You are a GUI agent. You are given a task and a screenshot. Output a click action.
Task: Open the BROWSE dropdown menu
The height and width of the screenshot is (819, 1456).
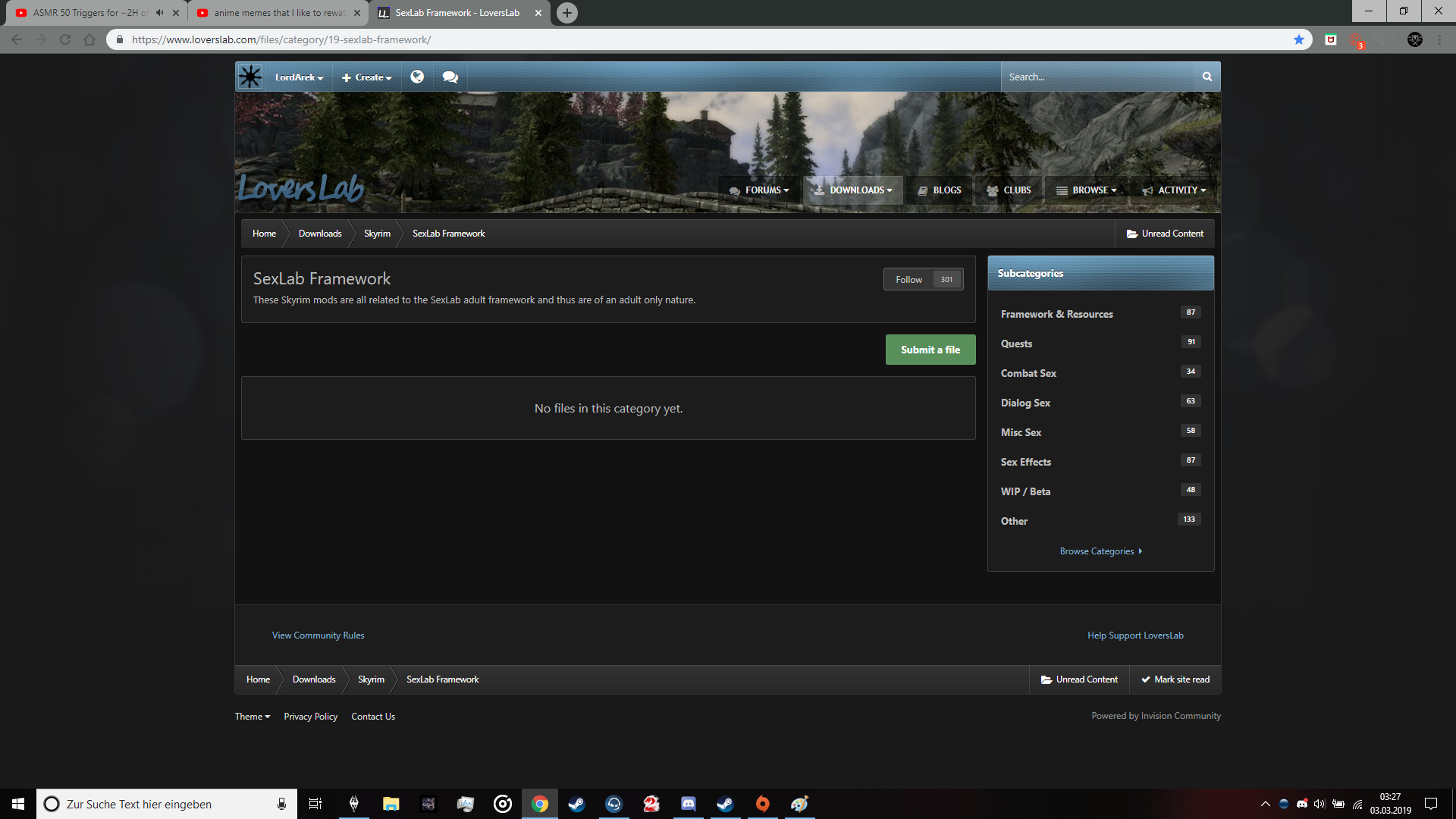pyautogui.click(x=1087, y=190)
